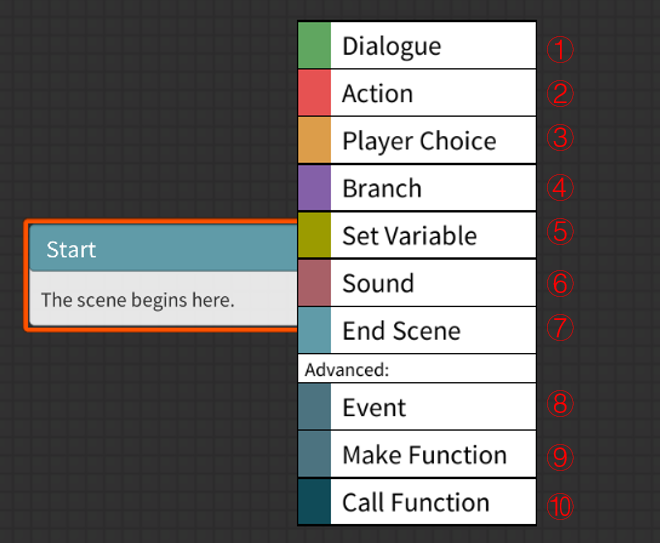Click the purple swatch beside Branch

pos(314,188)
